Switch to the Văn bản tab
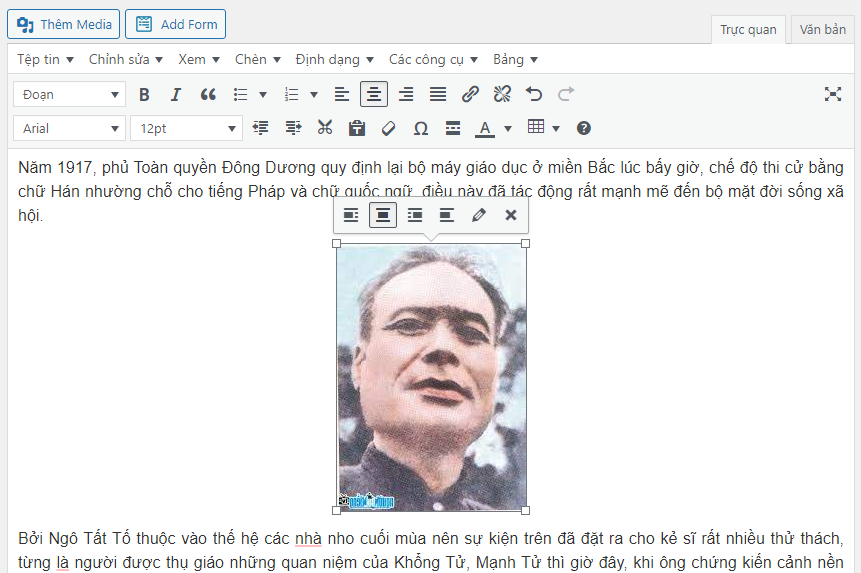This screenshot has height=573, width=861. click(x=822, y=29)
